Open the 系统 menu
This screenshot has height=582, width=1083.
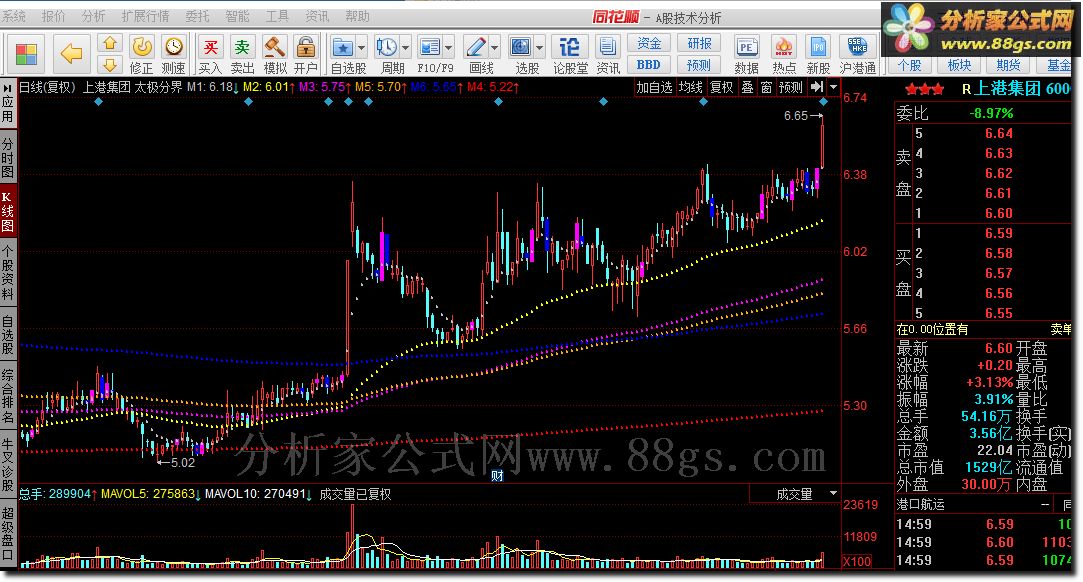(x=13, y=16)
